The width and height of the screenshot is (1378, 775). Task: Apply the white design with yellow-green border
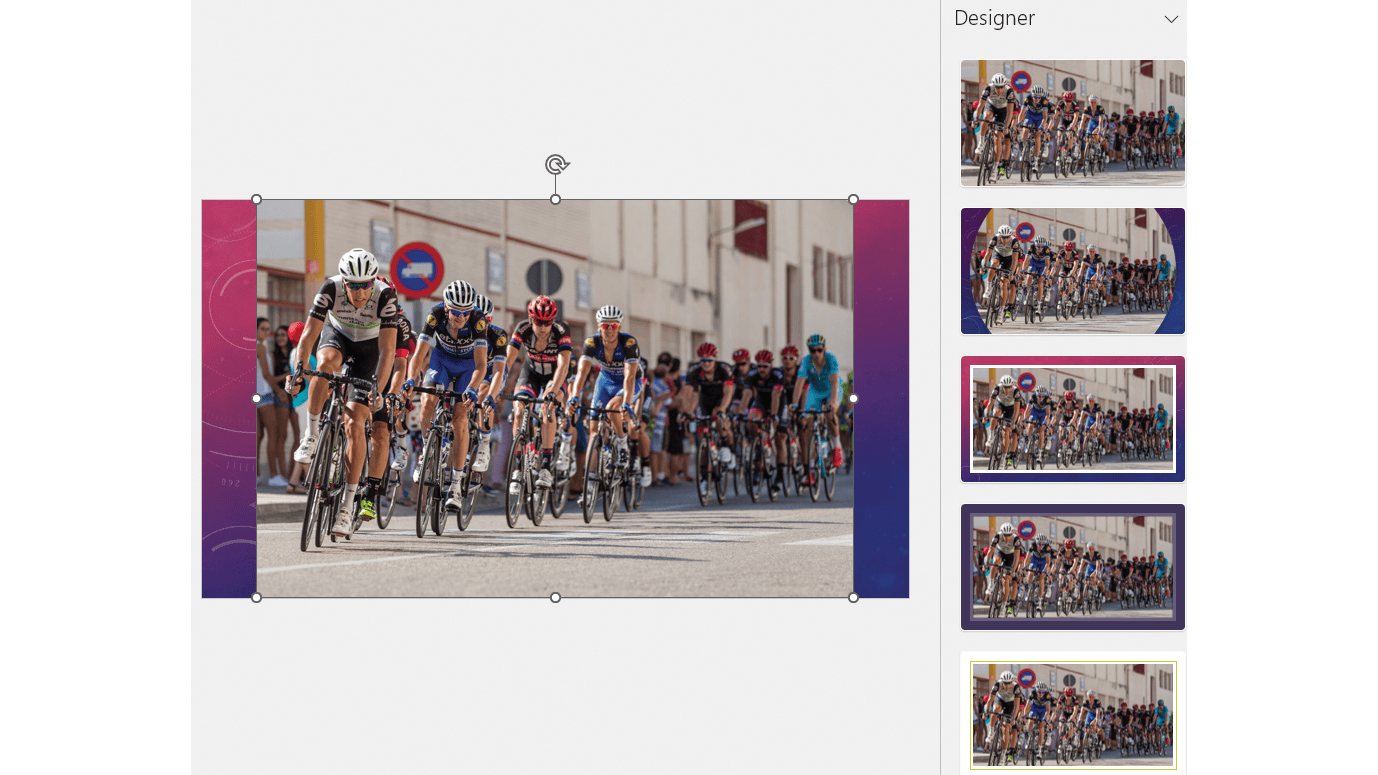click(x=1073, y=714)
